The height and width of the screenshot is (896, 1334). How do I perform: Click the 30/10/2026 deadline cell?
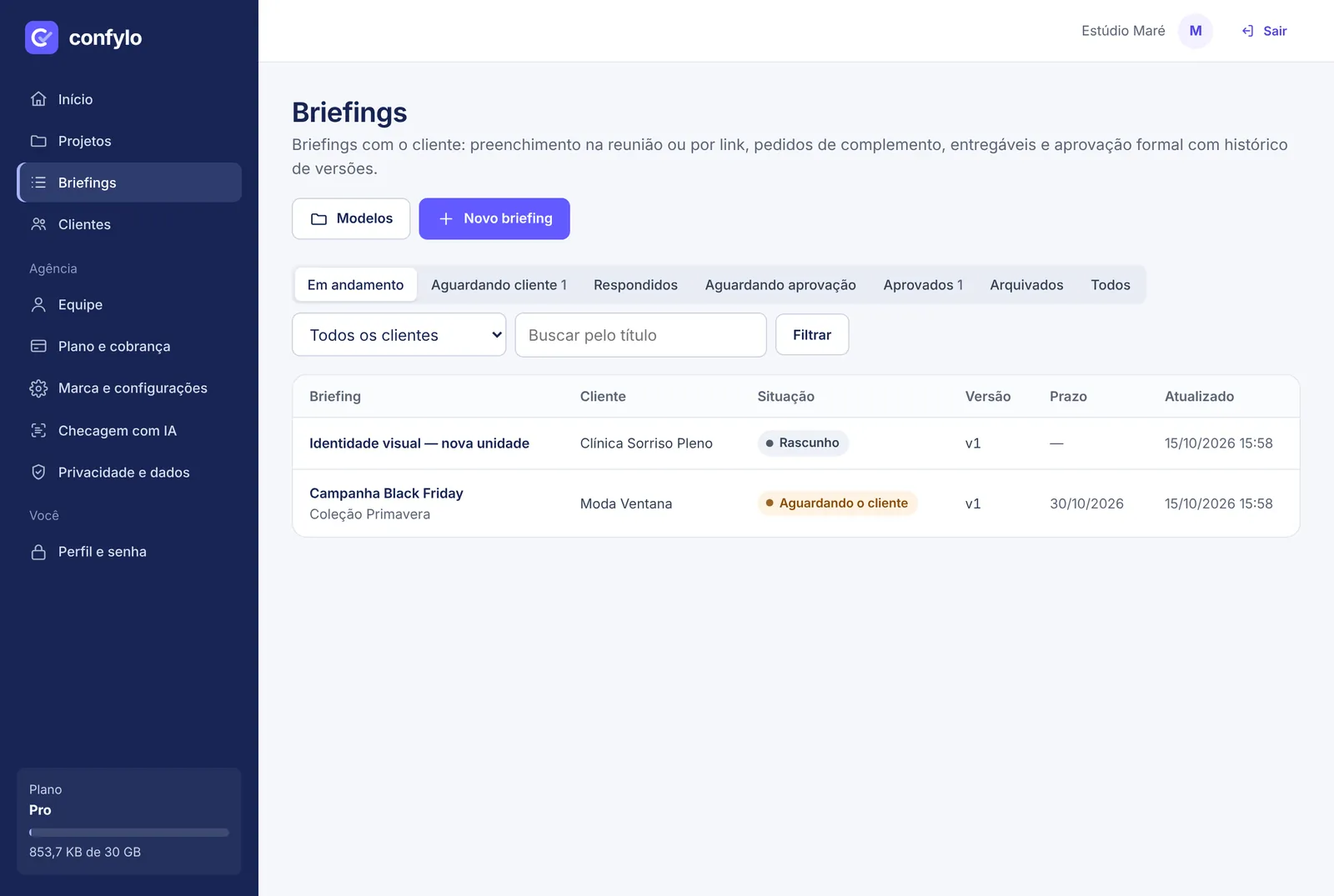pyautogui.click(x=1086, y=503)
